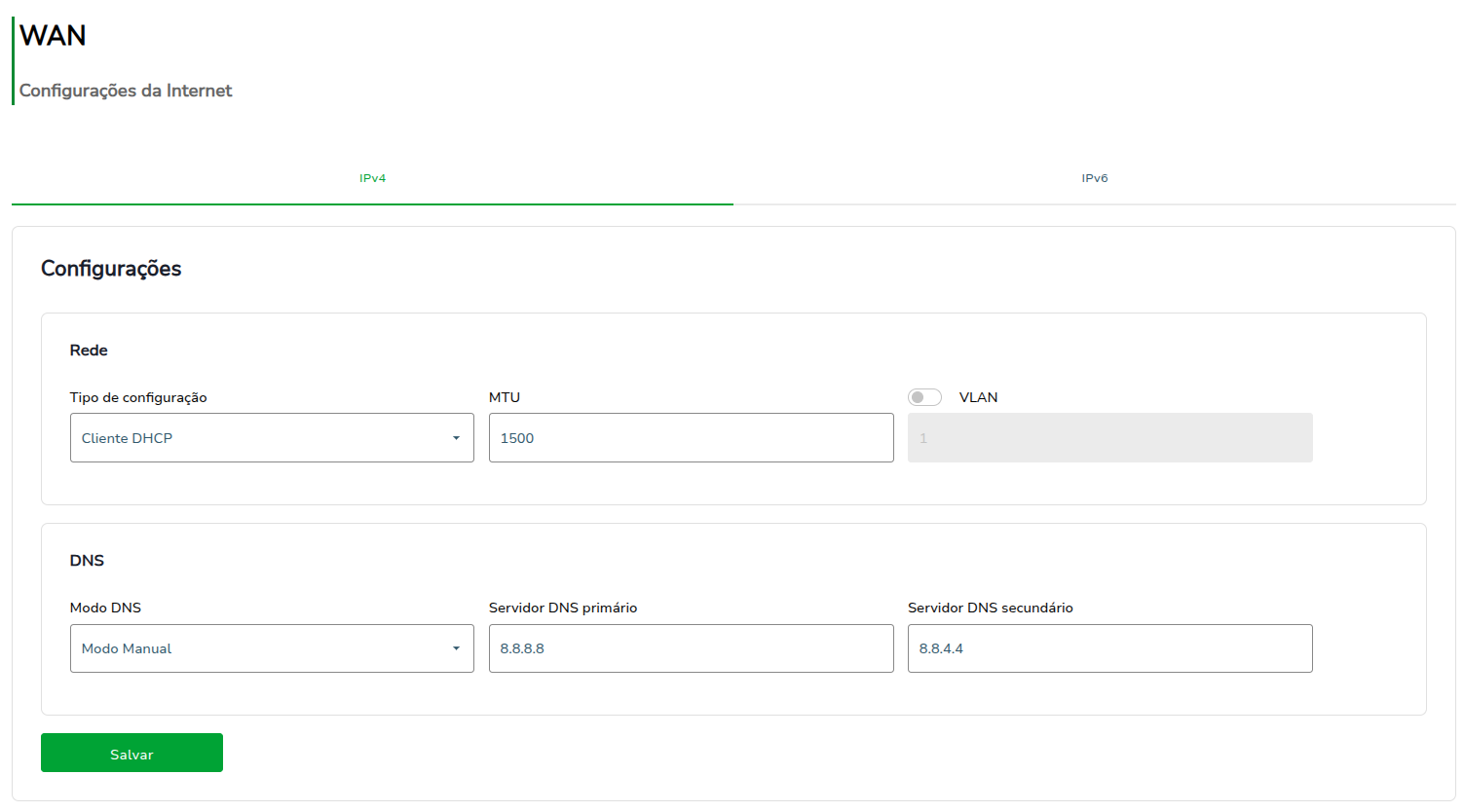This screenshot has height=812, width=1464.
Task: Click the 'Rede' section heading
Action: pos(89,351)
